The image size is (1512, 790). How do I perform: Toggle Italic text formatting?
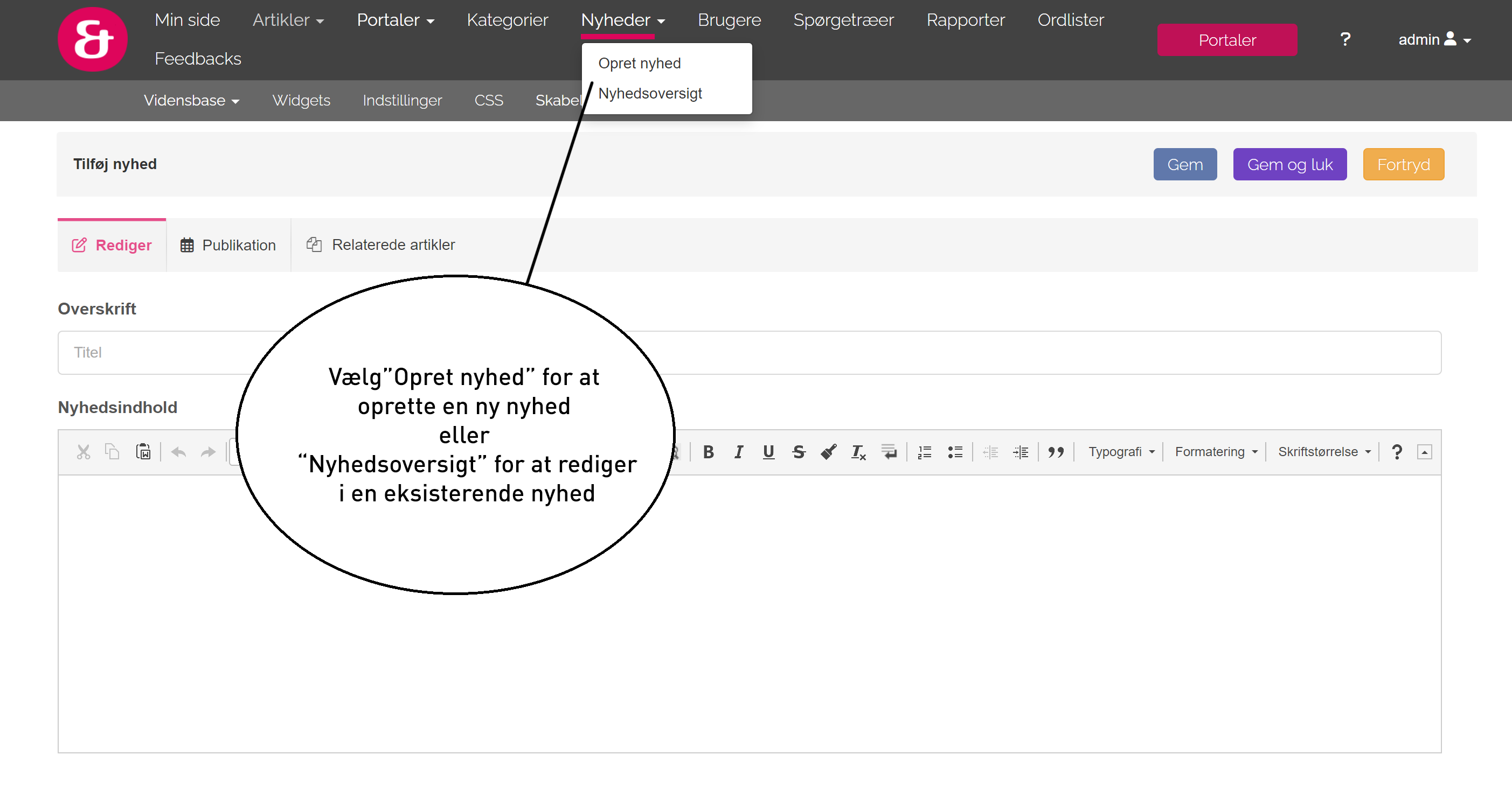click(x=738, y=452)
